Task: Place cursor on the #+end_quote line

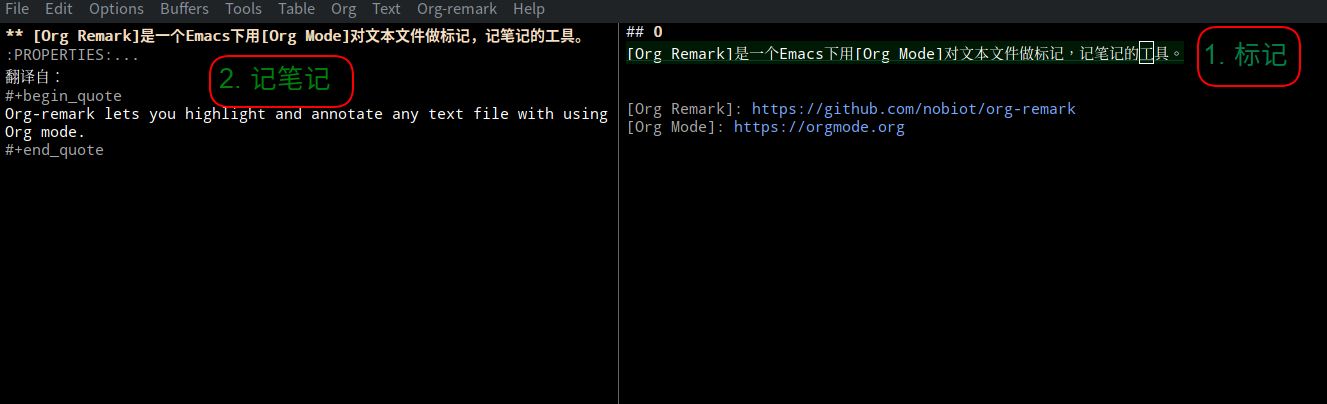Action: click(x=54, y=150)
